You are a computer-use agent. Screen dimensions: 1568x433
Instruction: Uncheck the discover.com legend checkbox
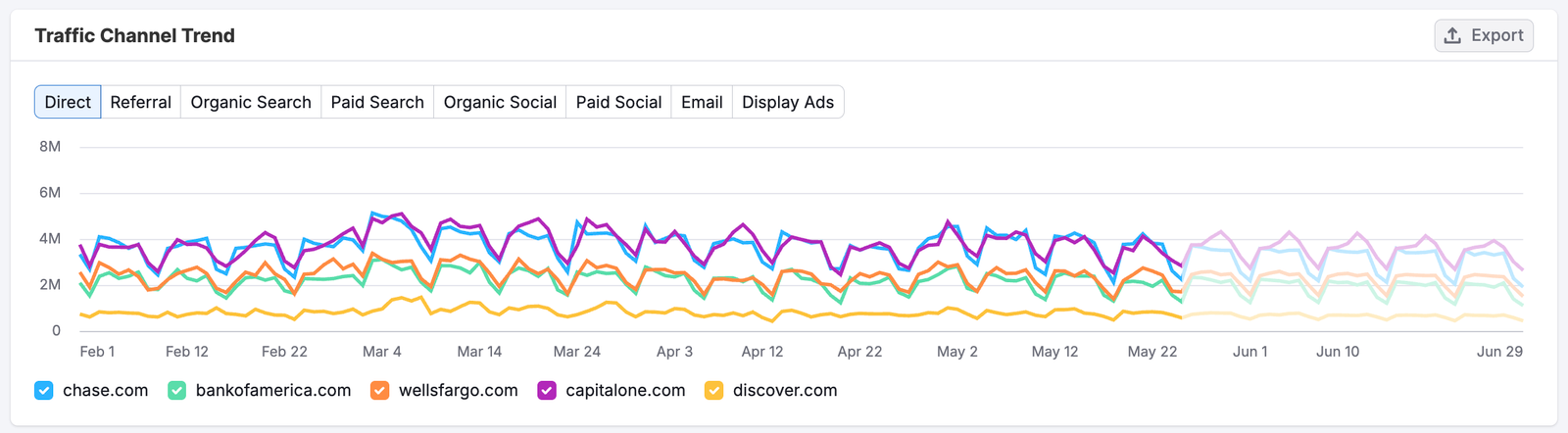point(714,390)
